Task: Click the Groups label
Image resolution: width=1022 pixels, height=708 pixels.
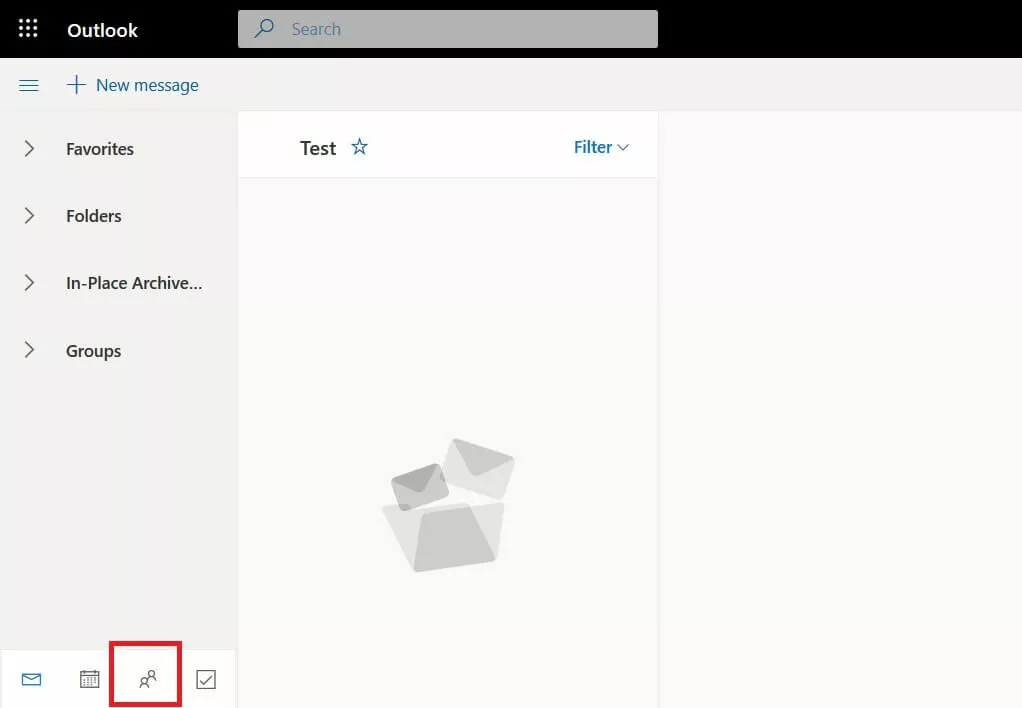Action: [93, 350]
